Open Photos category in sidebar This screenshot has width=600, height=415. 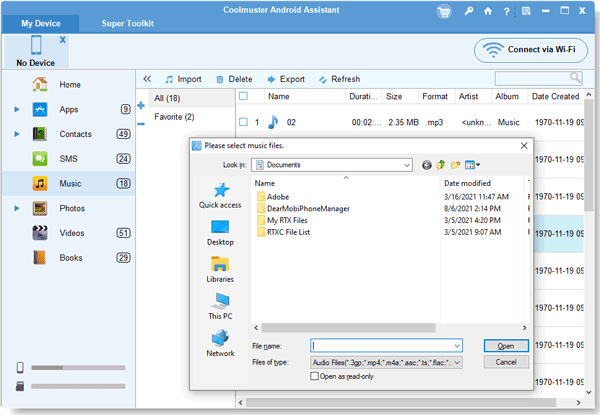click(x=69, y=208)
